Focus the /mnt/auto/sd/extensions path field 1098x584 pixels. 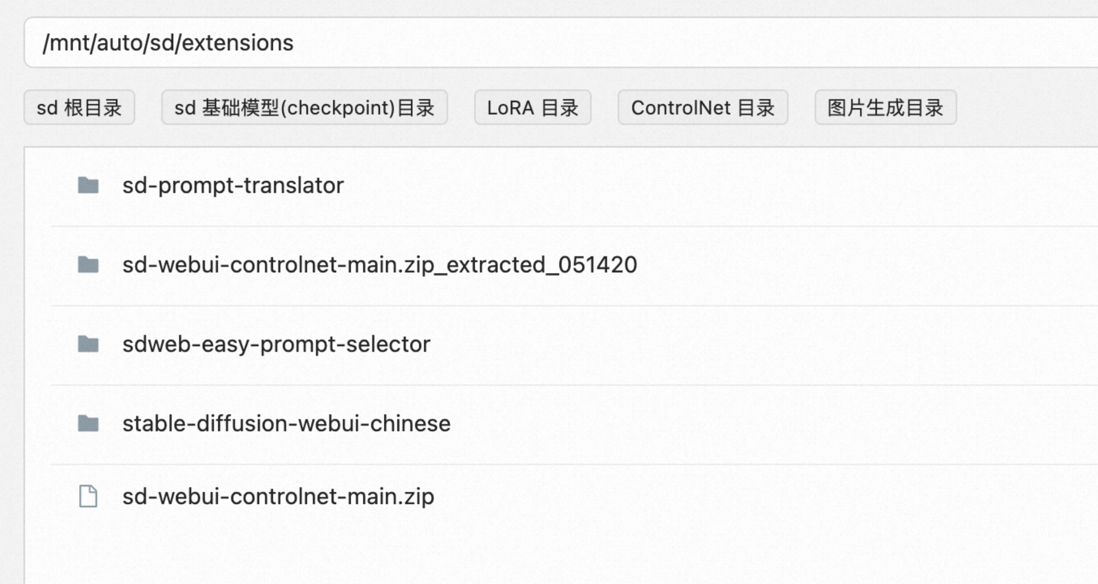561,43
